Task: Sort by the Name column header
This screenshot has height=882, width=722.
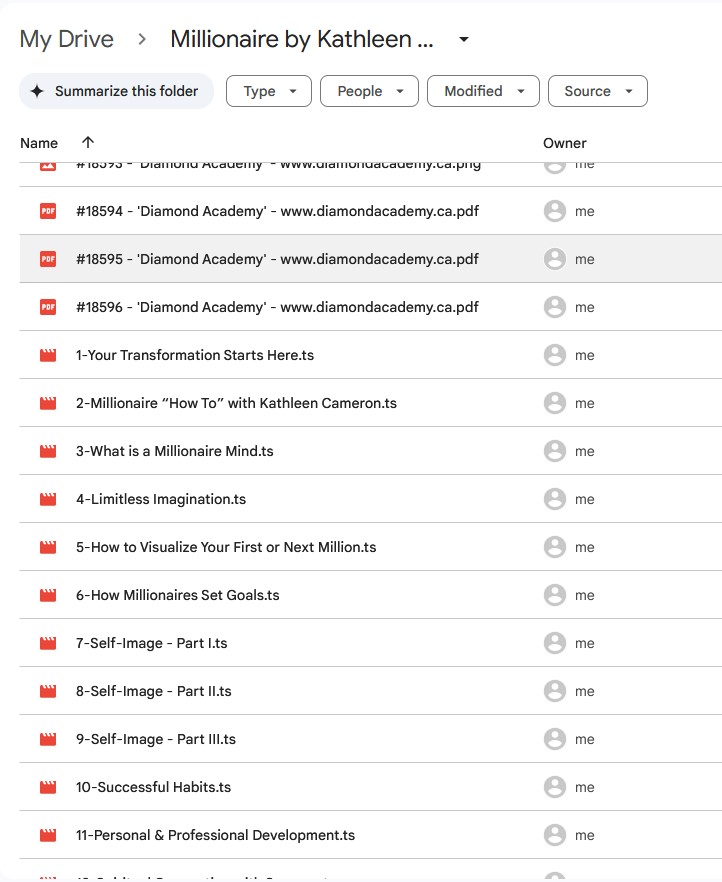Action: tap(39, 143)
